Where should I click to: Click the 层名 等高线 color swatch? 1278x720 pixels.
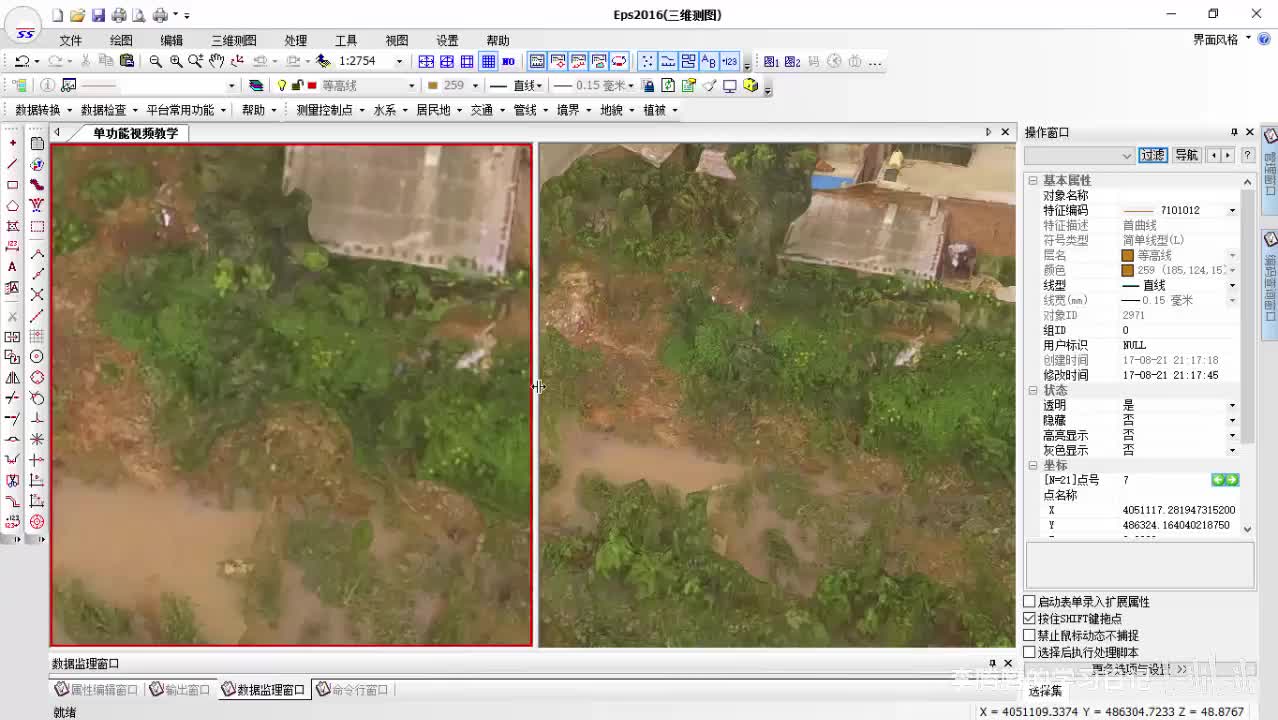point(1128,256)
